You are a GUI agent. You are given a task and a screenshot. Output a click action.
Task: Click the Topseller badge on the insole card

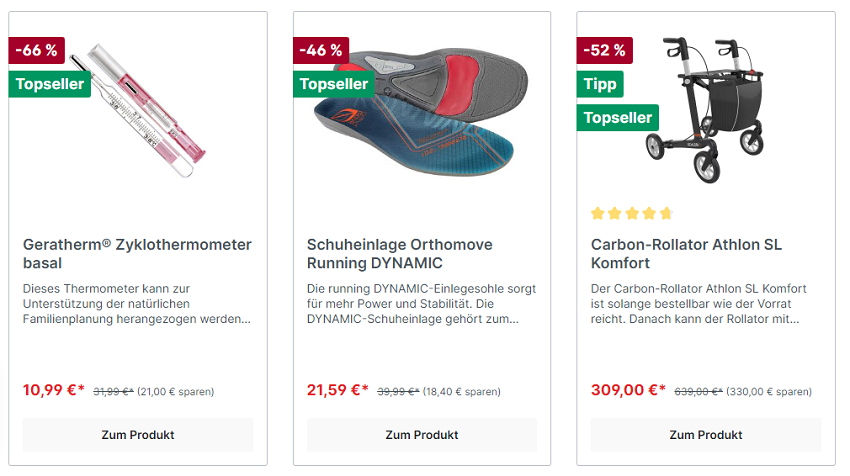pyautogui.click(x=334, y=84)
